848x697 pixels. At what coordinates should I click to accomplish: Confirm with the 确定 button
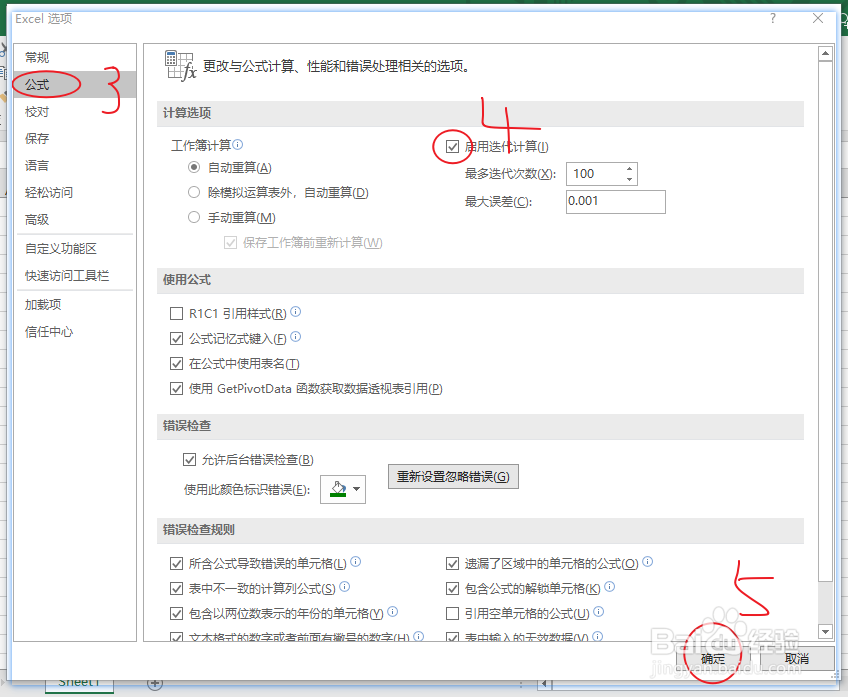(713, 659)
